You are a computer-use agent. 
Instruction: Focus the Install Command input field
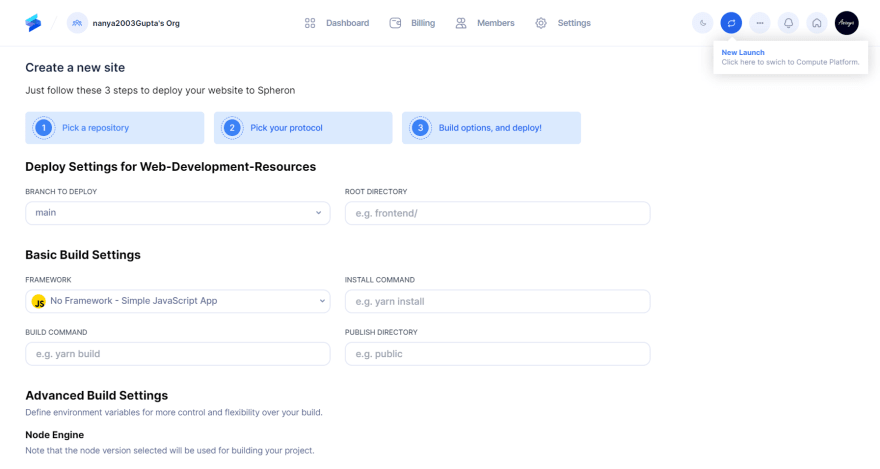(497, 301)
